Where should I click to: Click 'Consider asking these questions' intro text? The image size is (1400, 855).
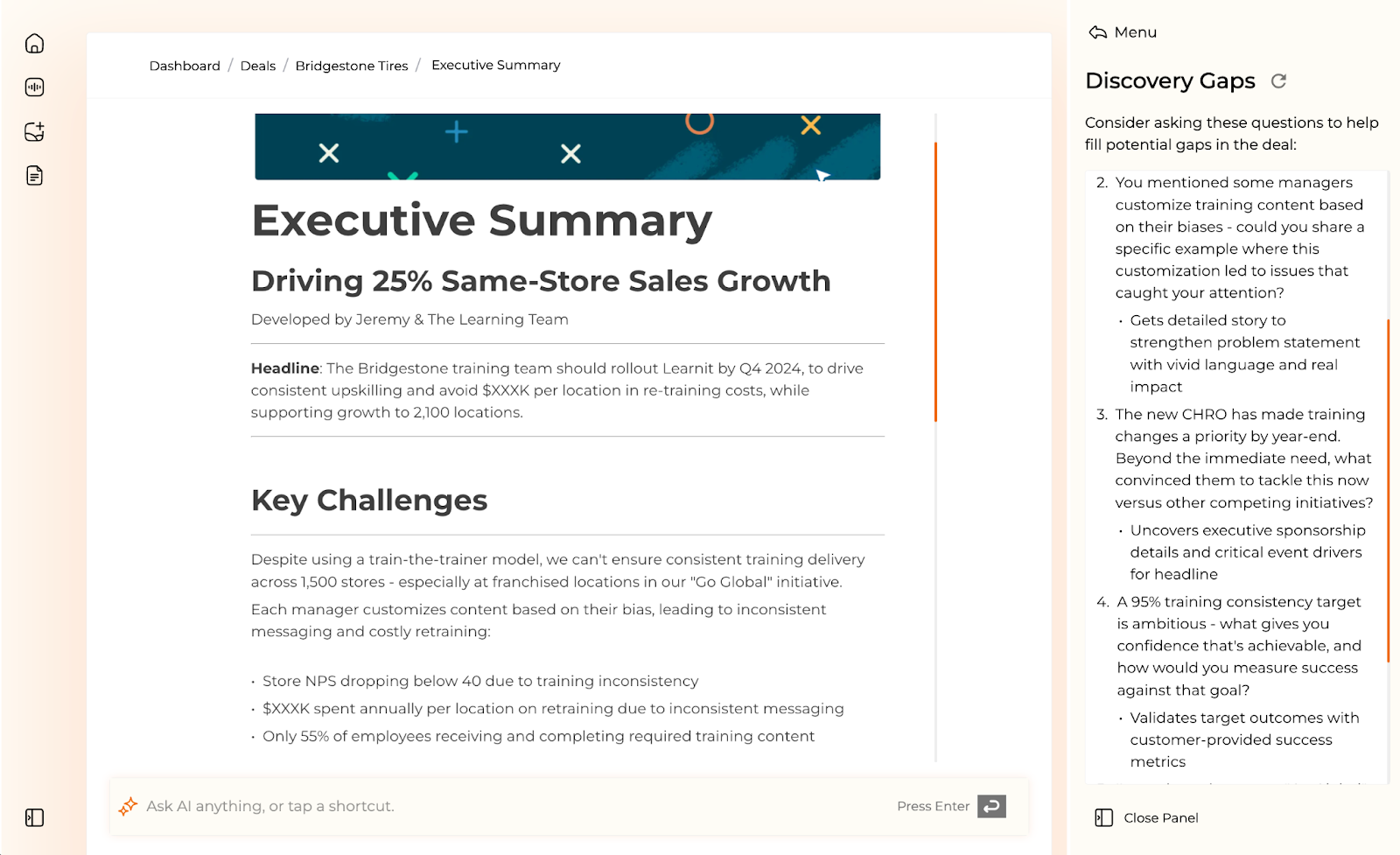pyautogui.click(x=1232, y=134)
